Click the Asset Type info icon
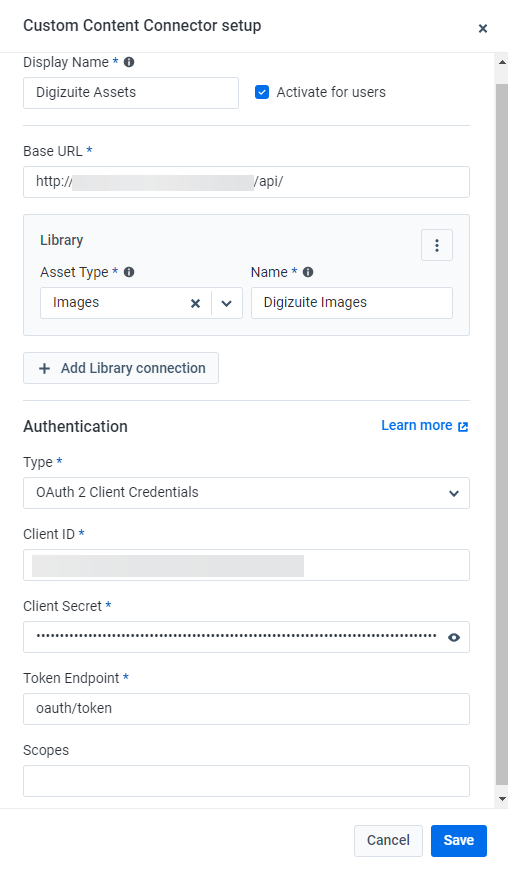The image size is (508, 872). (x=129, y=272)
